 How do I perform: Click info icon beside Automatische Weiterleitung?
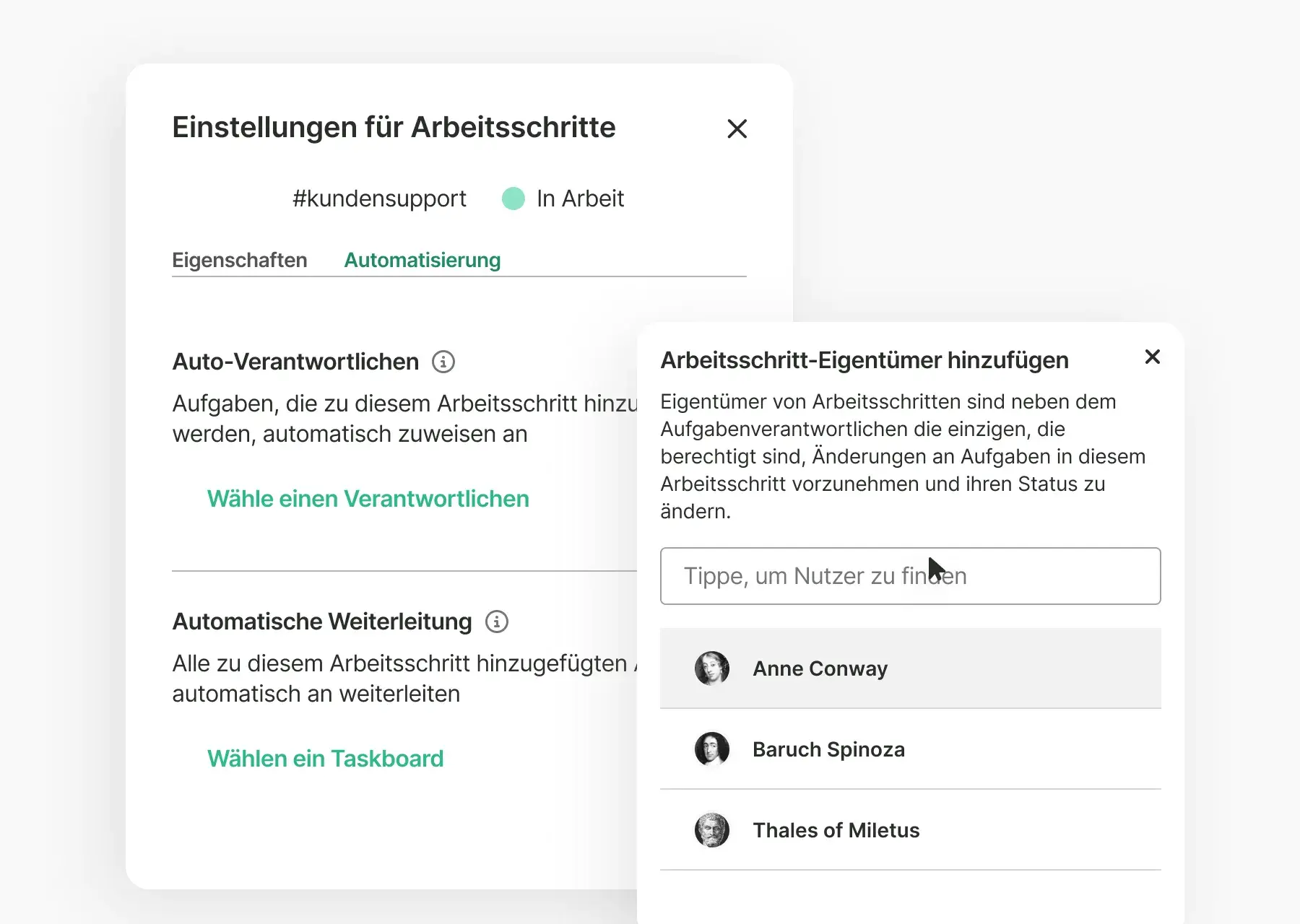coord(496,622)
